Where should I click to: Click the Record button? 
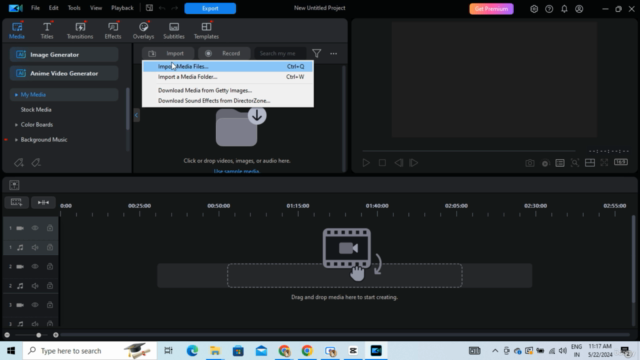coord(224,53)
